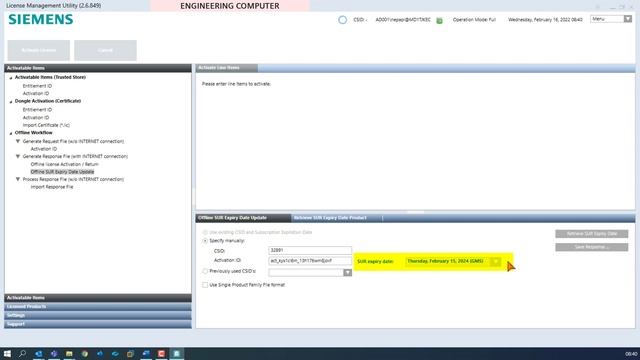Open Microsoft Teams from the taskbar
Viewport: 640px width, 360px height.
point(54,353)
